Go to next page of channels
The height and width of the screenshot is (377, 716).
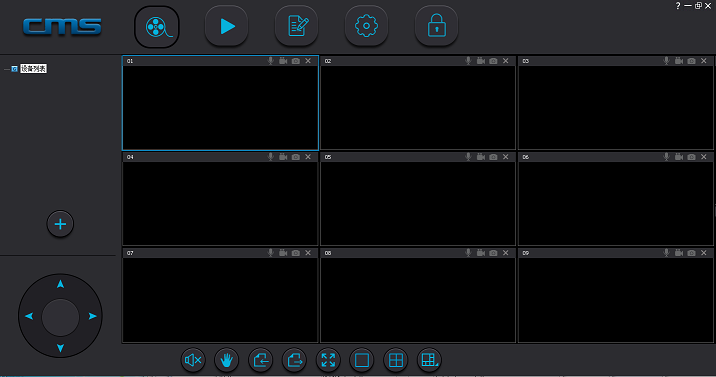point(295,360)
